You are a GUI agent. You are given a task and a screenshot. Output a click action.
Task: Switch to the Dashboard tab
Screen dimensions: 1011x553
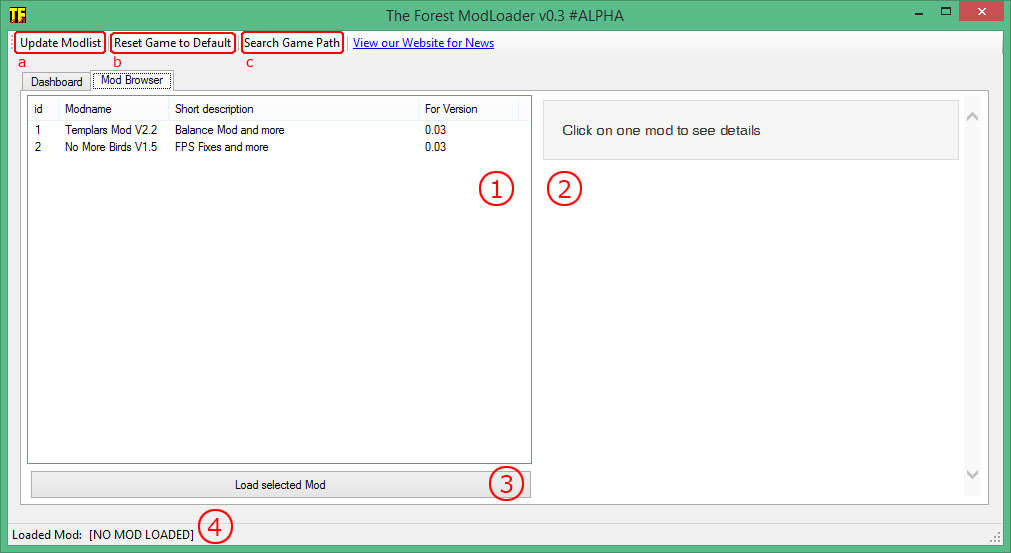click(57, 82)
